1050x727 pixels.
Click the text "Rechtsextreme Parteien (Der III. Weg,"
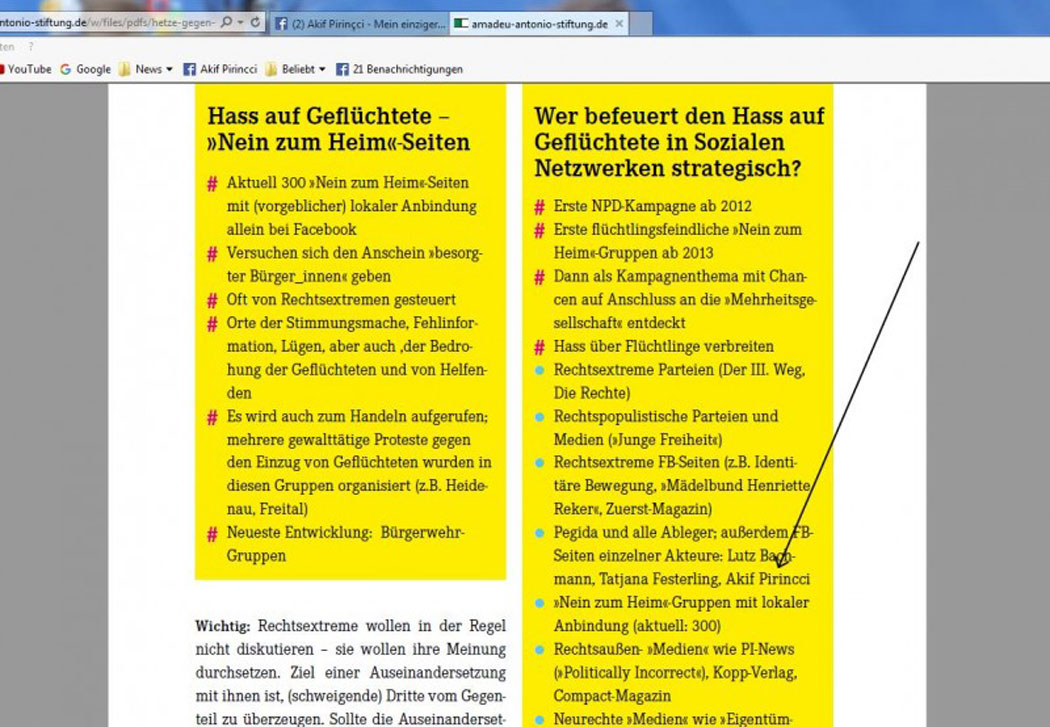[x=679, y=370]
